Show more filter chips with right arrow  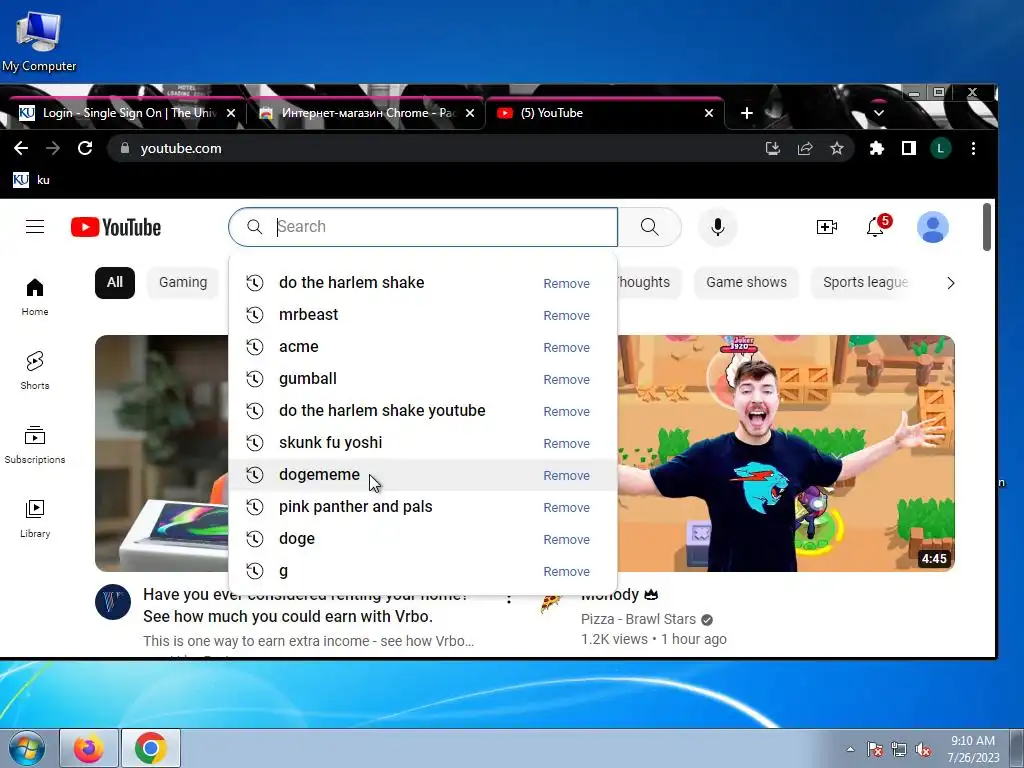[951, 283]
